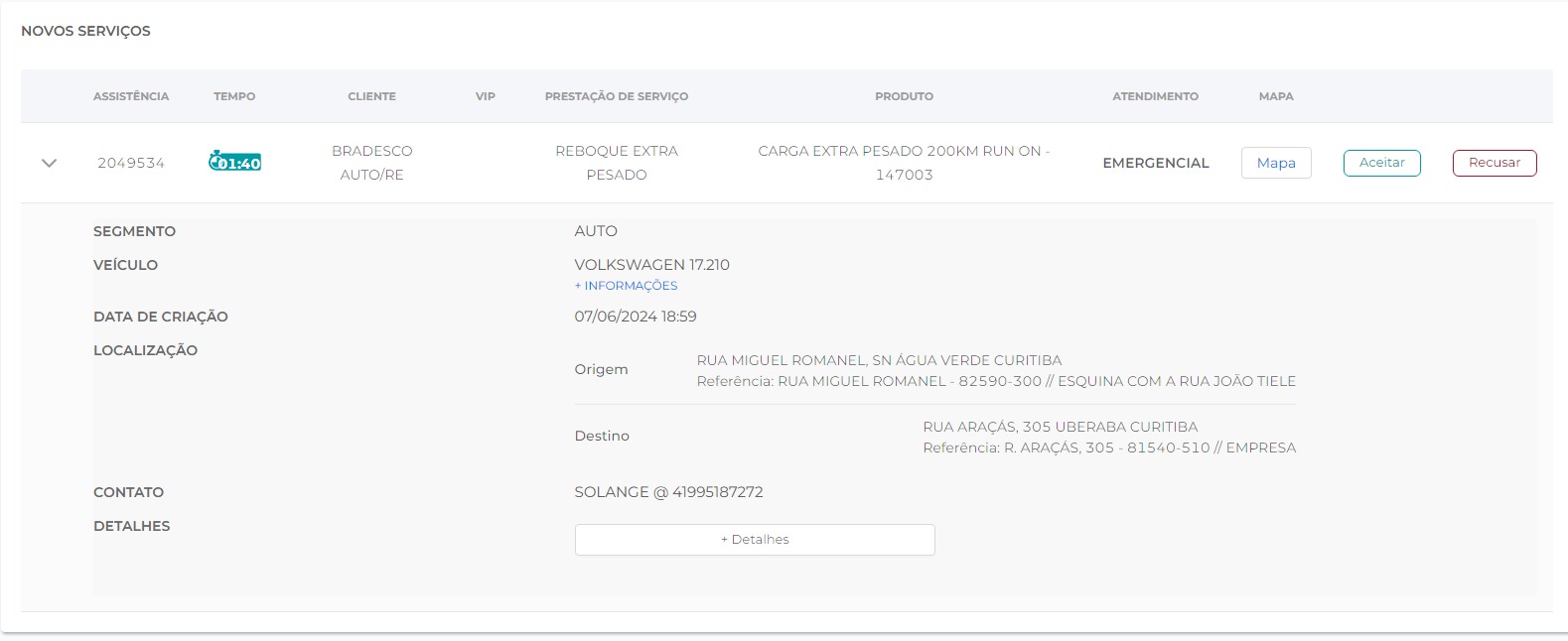The image size is (1568, 641).
Task: Collapse the service row chevron
Action: point(49,163)
